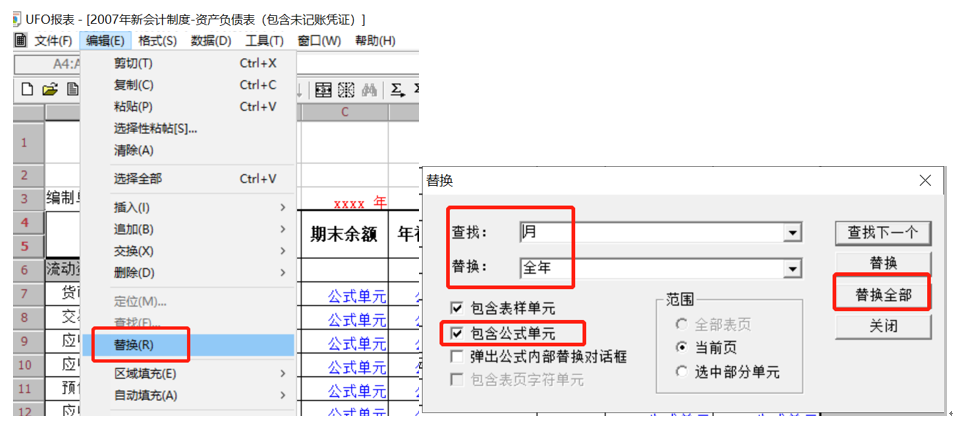Click the New document toolbar icon
This screenshot has height=423, width=953.
point(28,89)
